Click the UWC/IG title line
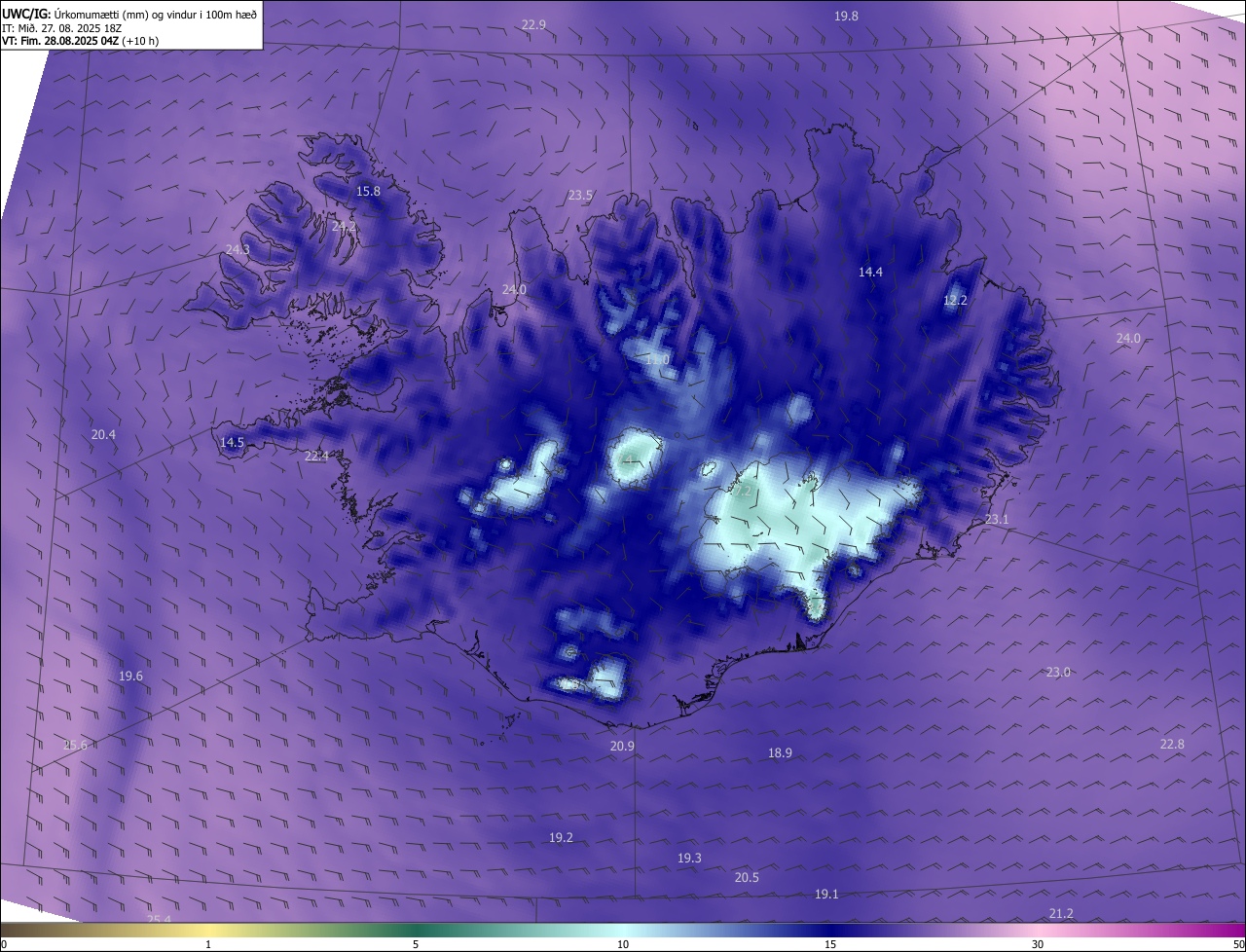This screenshot has height=952, width=1246. (129, 14)
